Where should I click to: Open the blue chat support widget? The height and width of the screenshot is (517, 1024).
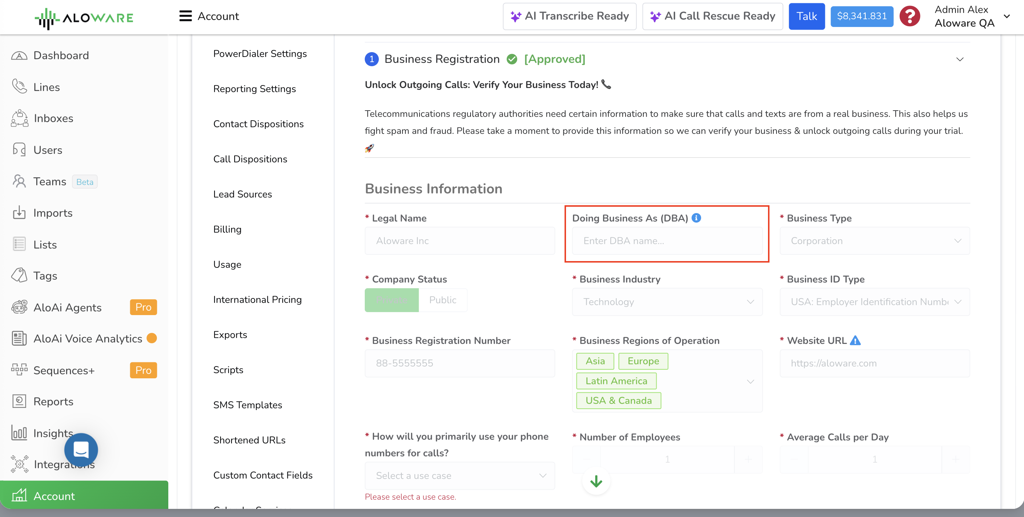(x=81, y=450)
